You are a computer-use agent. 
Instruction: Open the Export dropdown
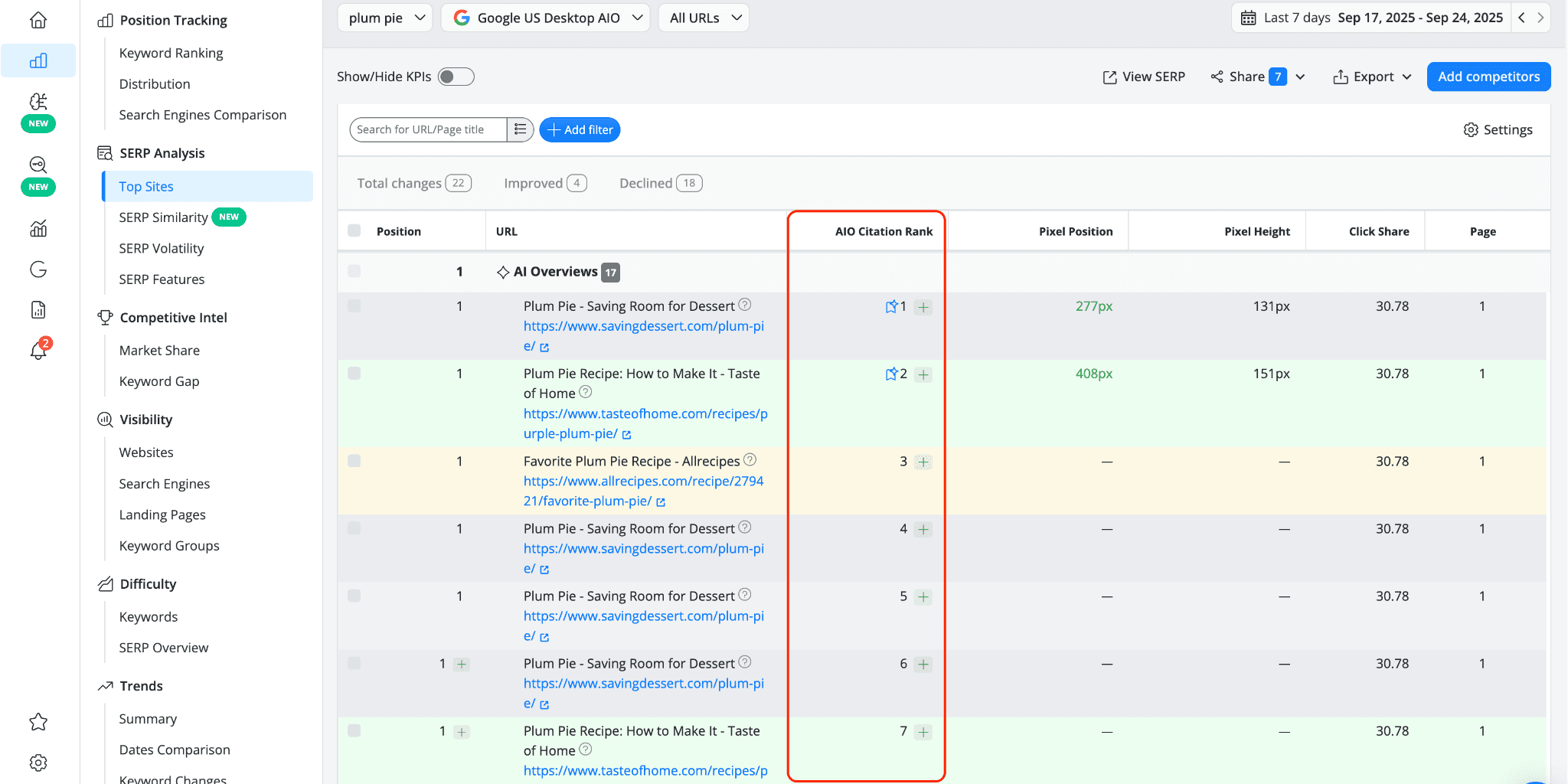[1372, 77]
